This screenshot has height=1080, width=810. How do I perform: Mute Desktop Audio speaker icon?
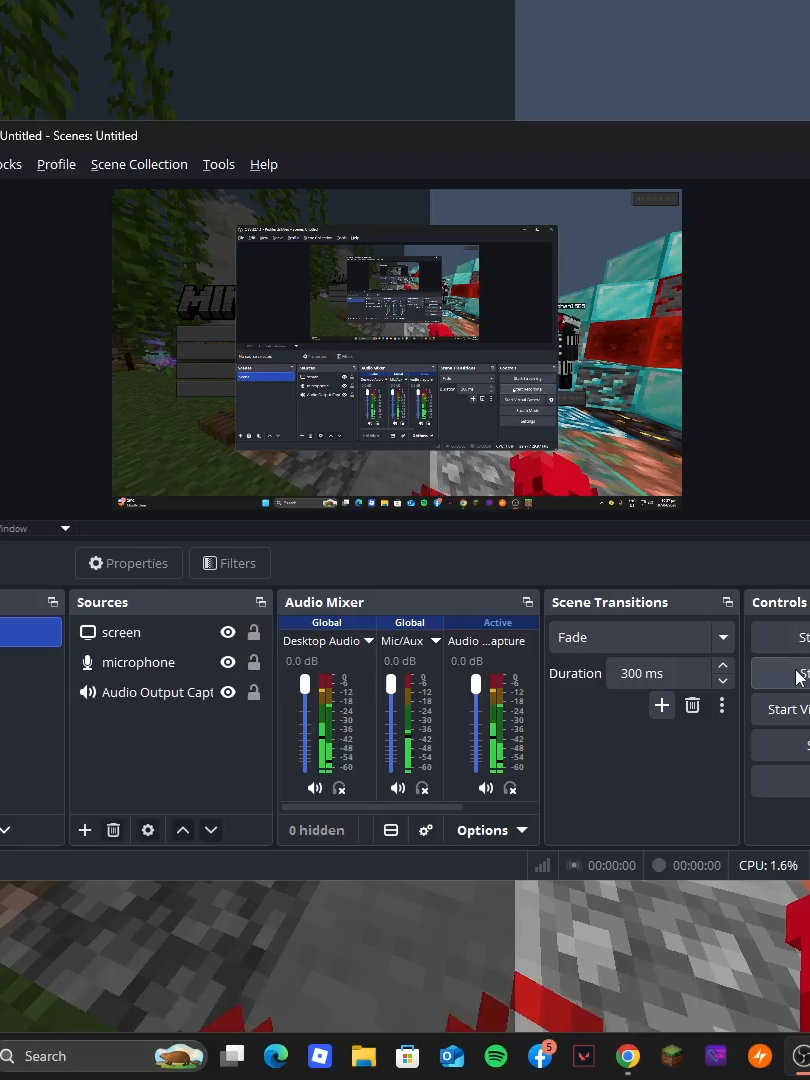tap(315, 788)
